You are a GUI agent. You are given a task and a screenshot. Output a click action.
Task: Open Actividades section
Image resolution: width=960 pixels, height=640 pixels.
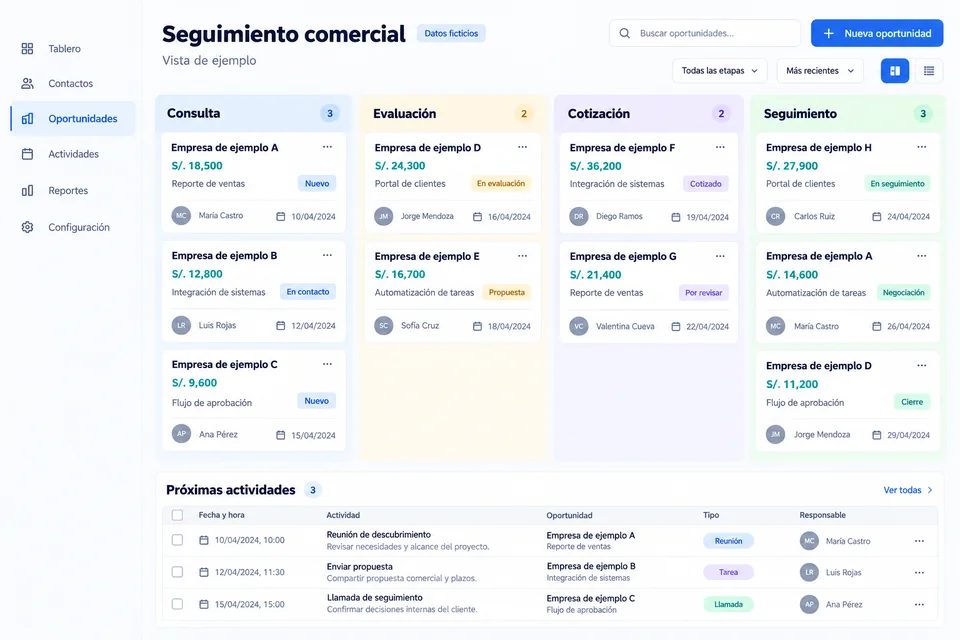coord(73,154)
